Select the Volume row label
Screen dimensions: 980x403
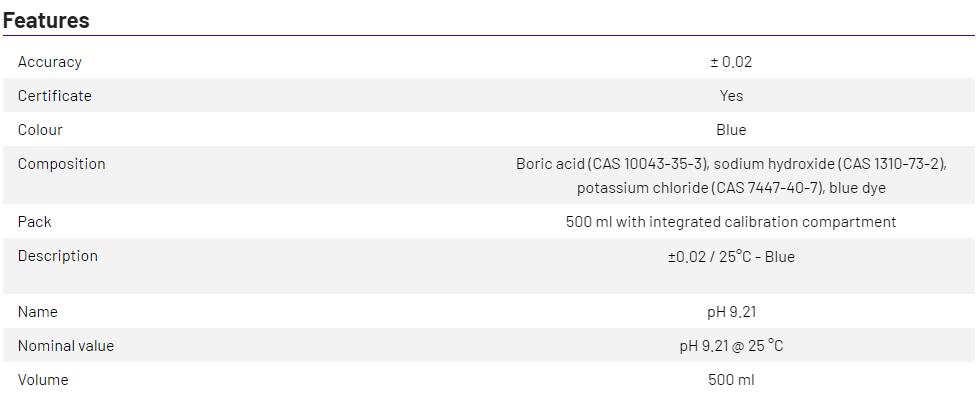(43, 380)
